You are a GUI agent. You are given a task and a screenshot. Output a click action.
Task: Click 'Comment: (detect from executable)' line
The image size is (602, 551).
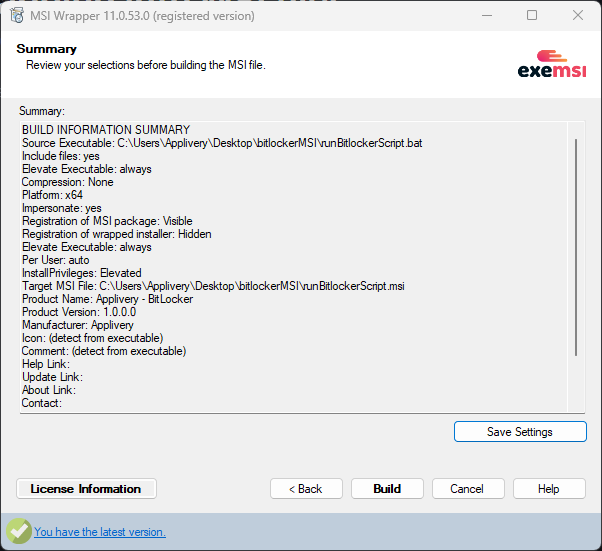click(104, 351)
